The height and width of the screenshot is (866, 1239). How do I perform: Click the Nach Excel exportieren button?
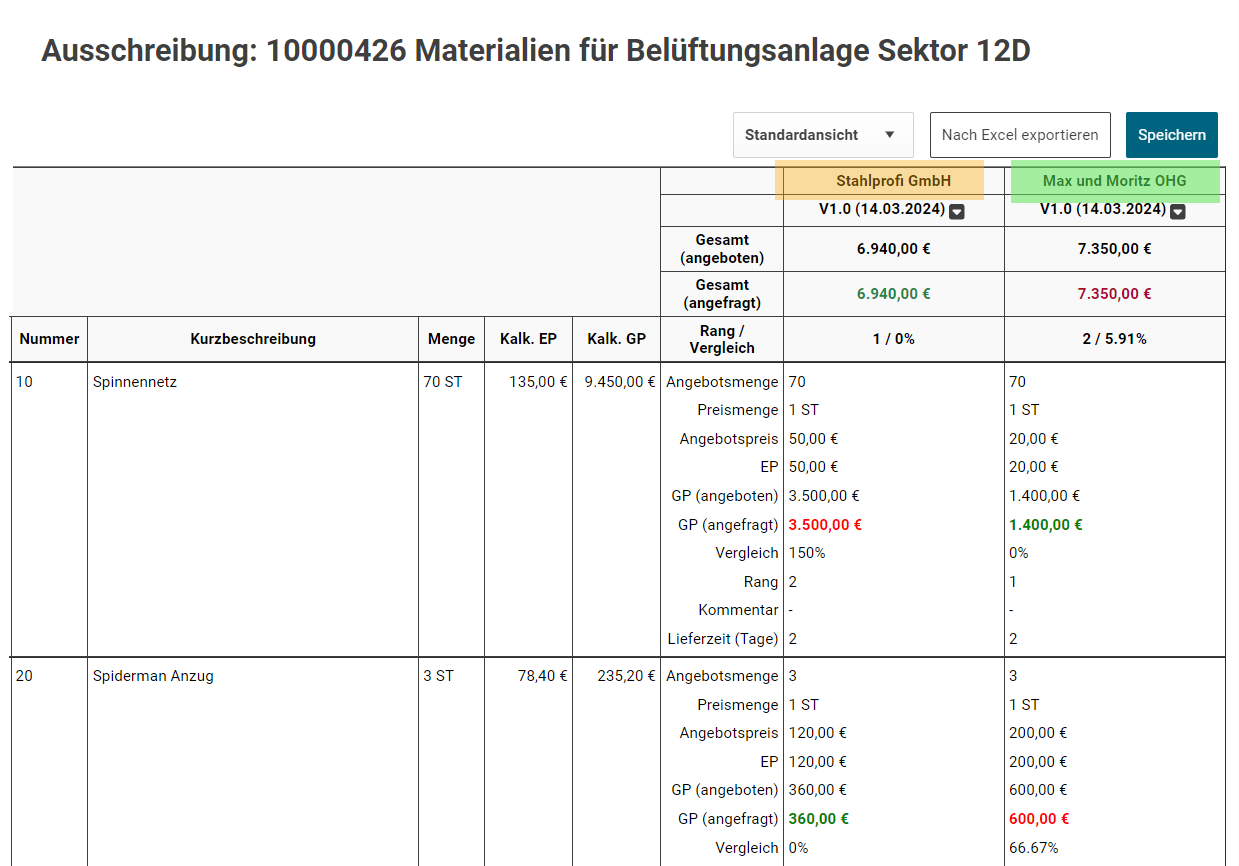coord(1019,135)
